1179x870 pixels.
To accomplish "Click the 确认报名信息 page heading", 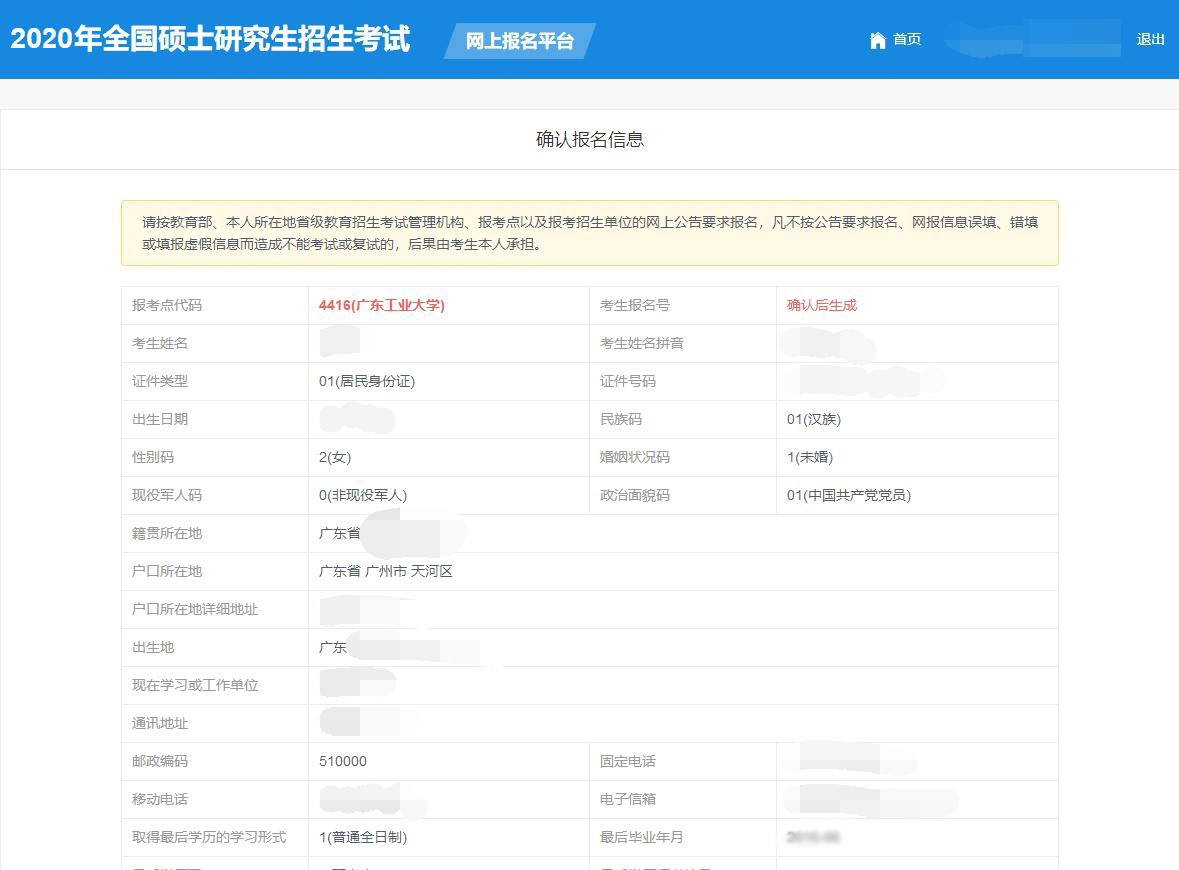I will click(589, 139).
